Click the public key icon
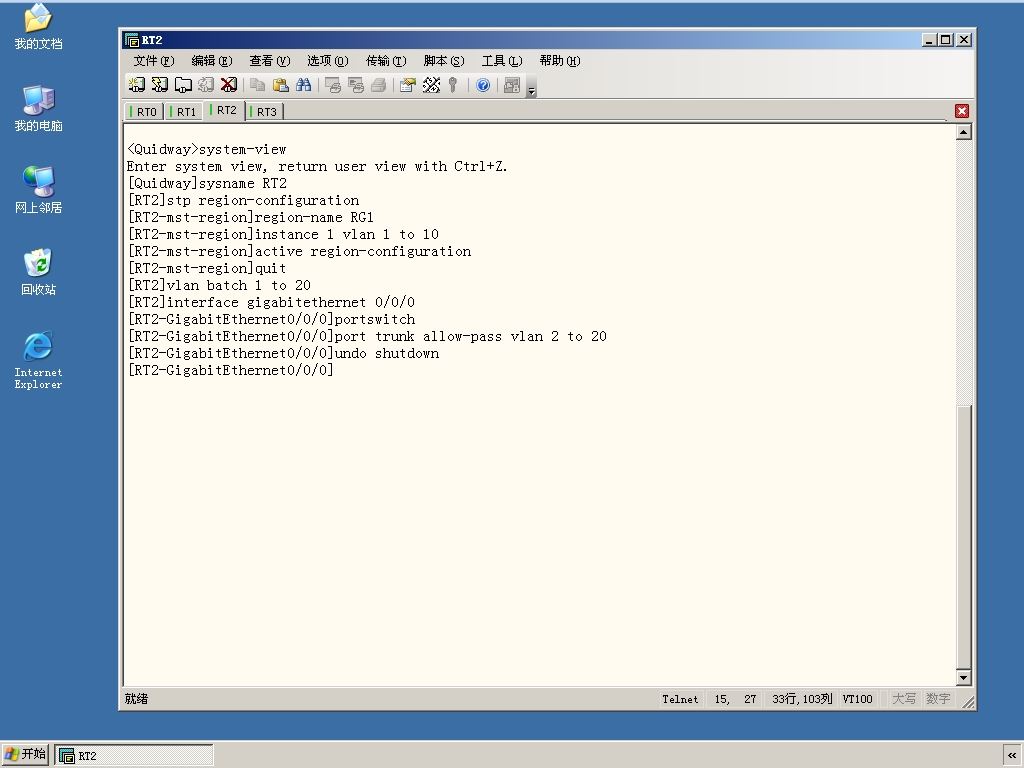This screenshot has width=1024, height=768. (x=453, y=85)
